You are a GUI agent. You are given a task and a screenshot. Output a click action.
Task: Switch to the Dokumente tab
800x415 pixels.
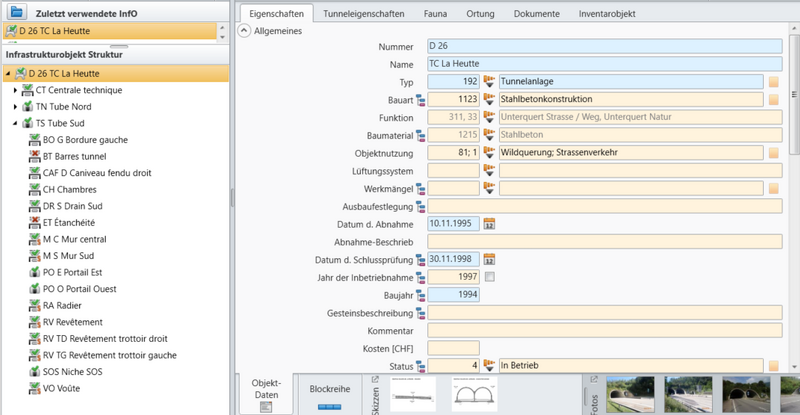coord(536,14)
